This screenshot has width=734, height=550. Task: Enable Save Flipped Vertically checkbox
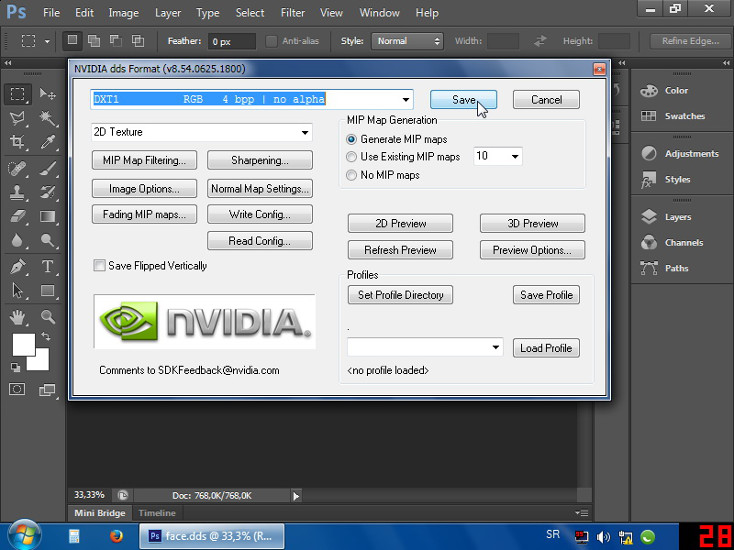click(x=99, y=265)
